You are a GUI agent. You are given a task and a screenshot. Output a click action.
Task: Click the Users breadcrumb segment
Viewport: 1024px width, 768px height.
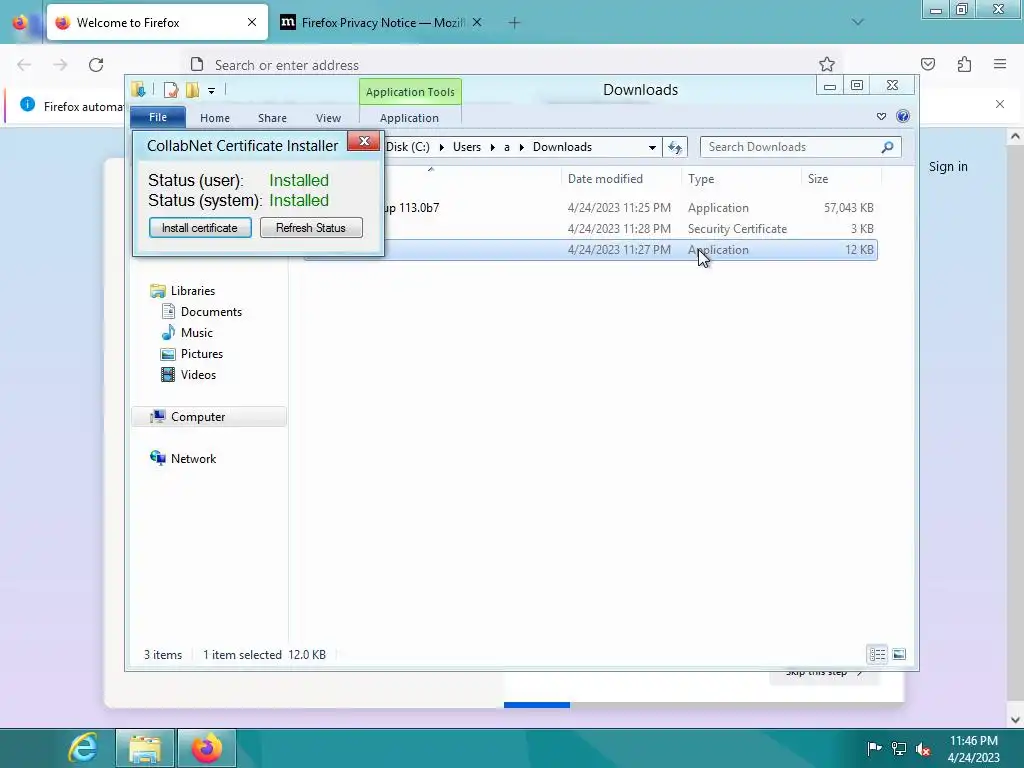point(467,147)
